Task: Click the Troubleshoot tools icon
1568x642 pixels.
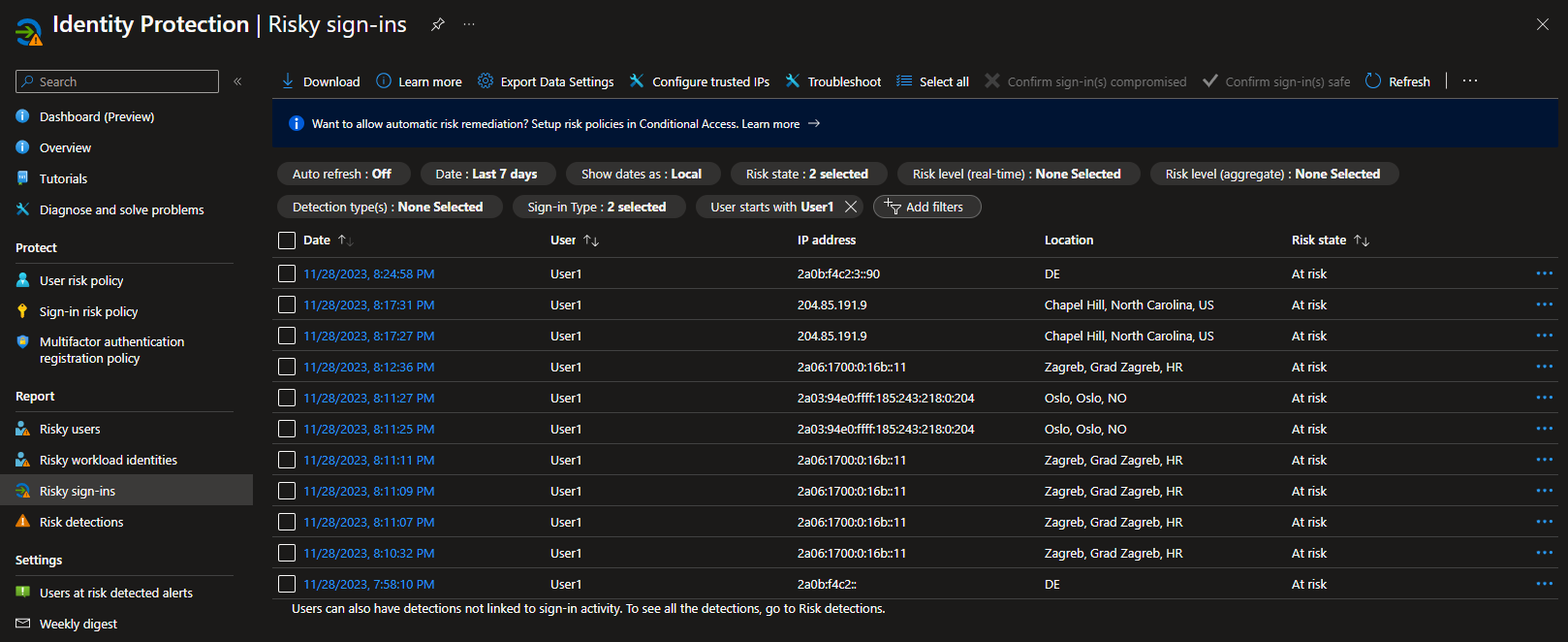Action: [x=793, y=81]
